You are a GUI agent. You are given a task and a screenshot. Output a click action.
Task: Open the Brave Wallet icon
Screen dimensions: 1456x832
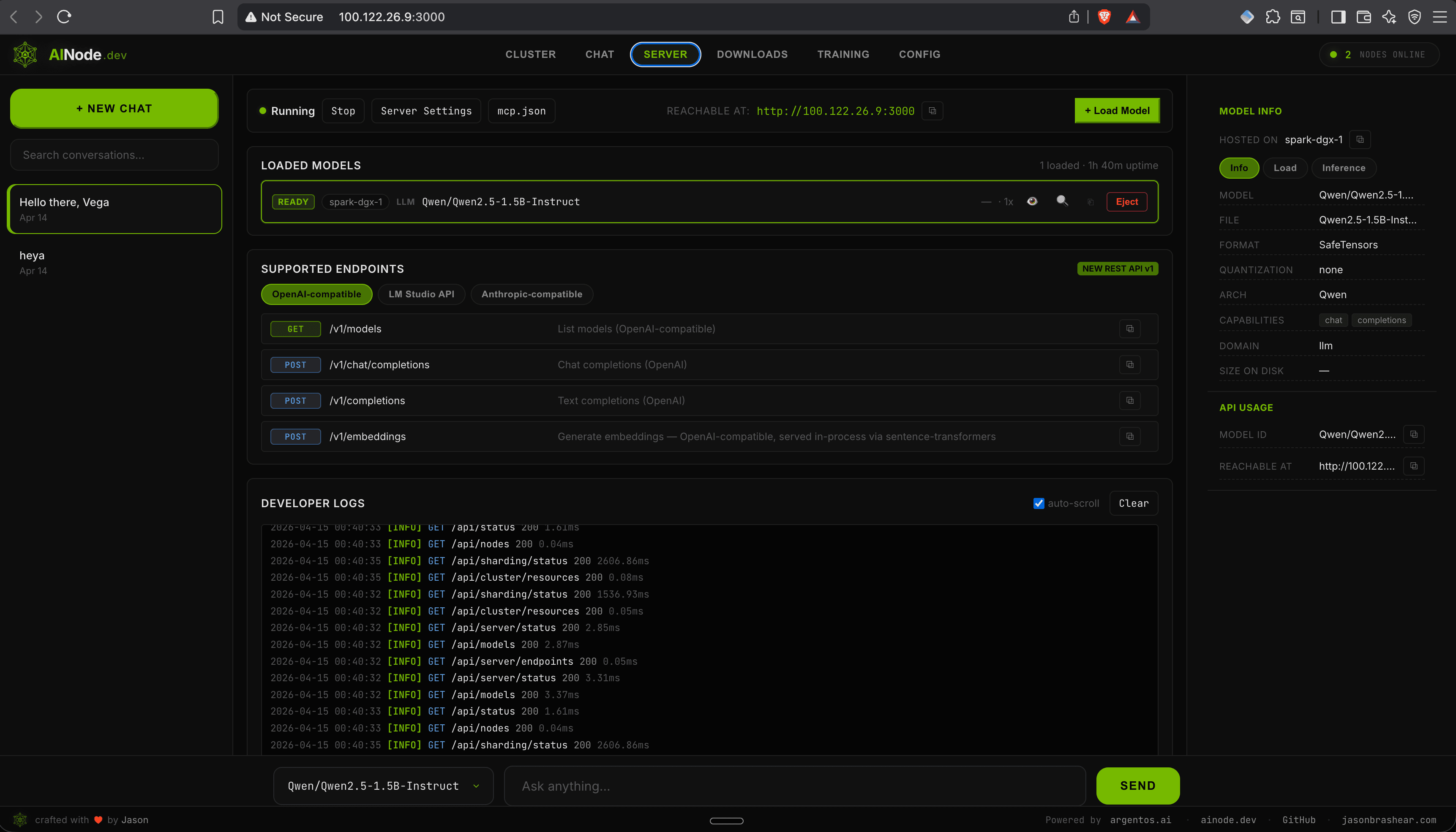tap(1363, 16)
